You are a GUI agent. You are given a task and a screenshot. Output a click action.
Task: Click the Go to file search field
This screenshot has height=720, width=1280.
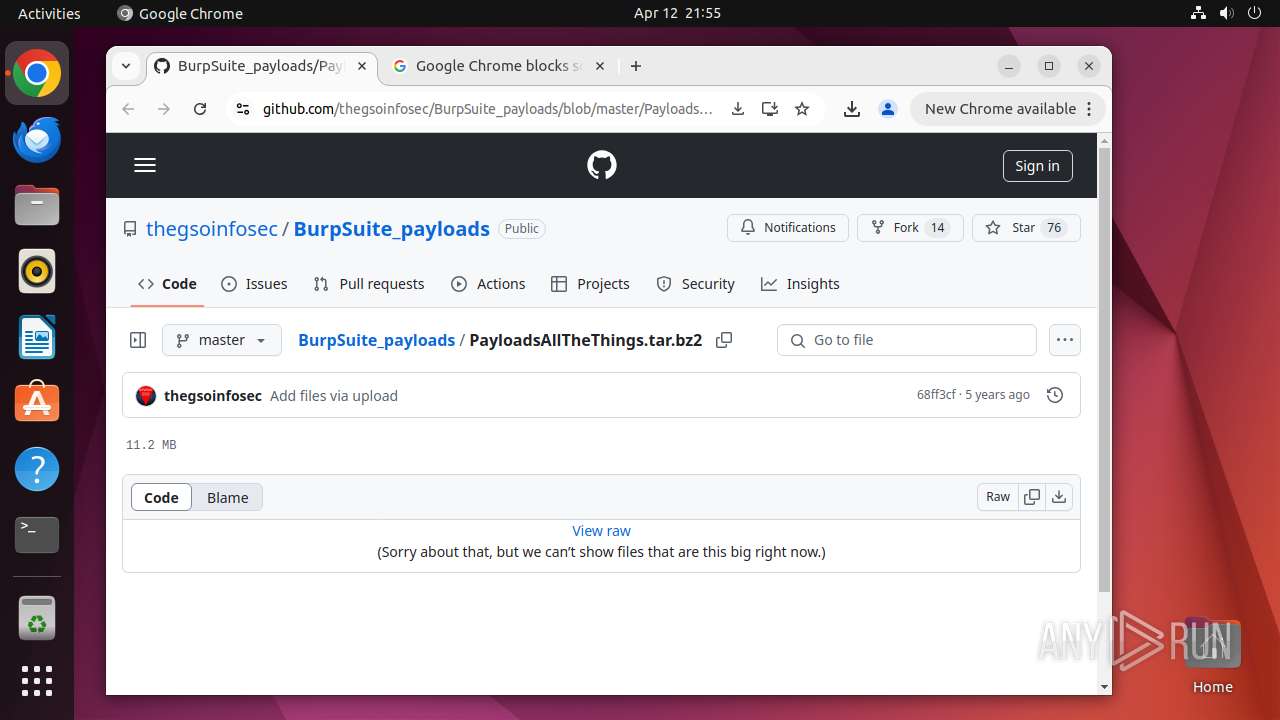(x=907, y=340)
